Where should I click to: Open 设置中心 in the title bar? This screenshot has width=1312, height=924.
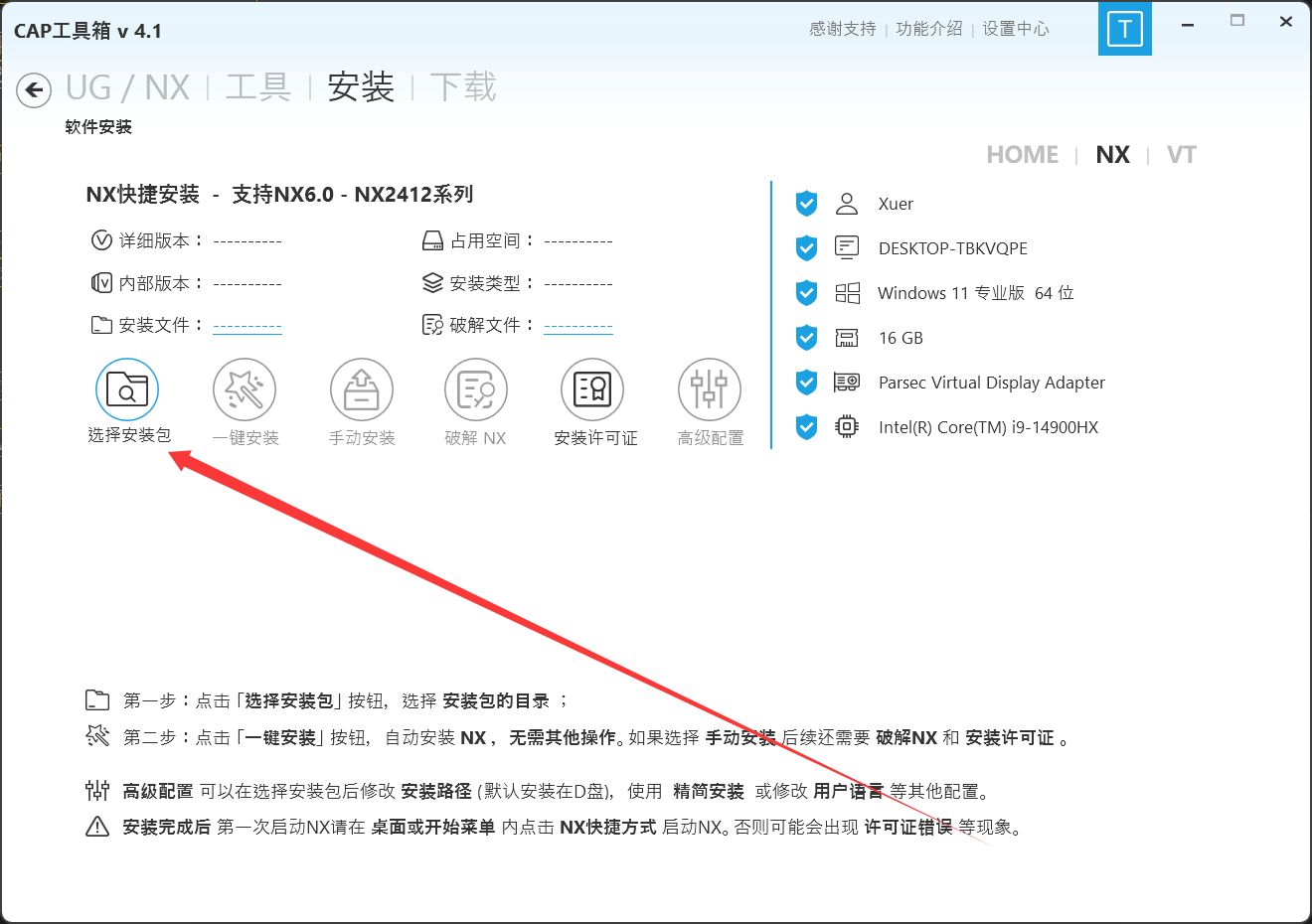[1016, 29]
